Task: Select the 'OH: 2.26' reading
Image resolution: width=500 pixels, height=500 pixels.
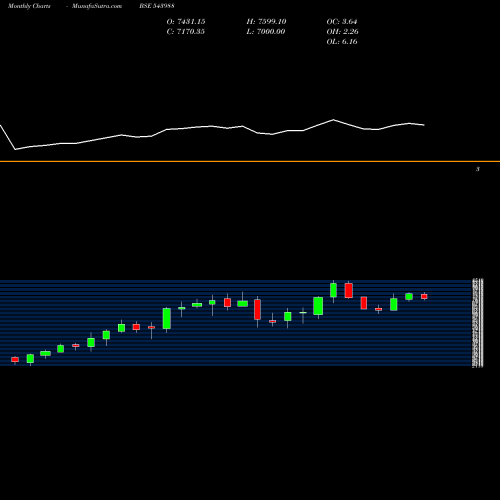Action: coord(342,32)
